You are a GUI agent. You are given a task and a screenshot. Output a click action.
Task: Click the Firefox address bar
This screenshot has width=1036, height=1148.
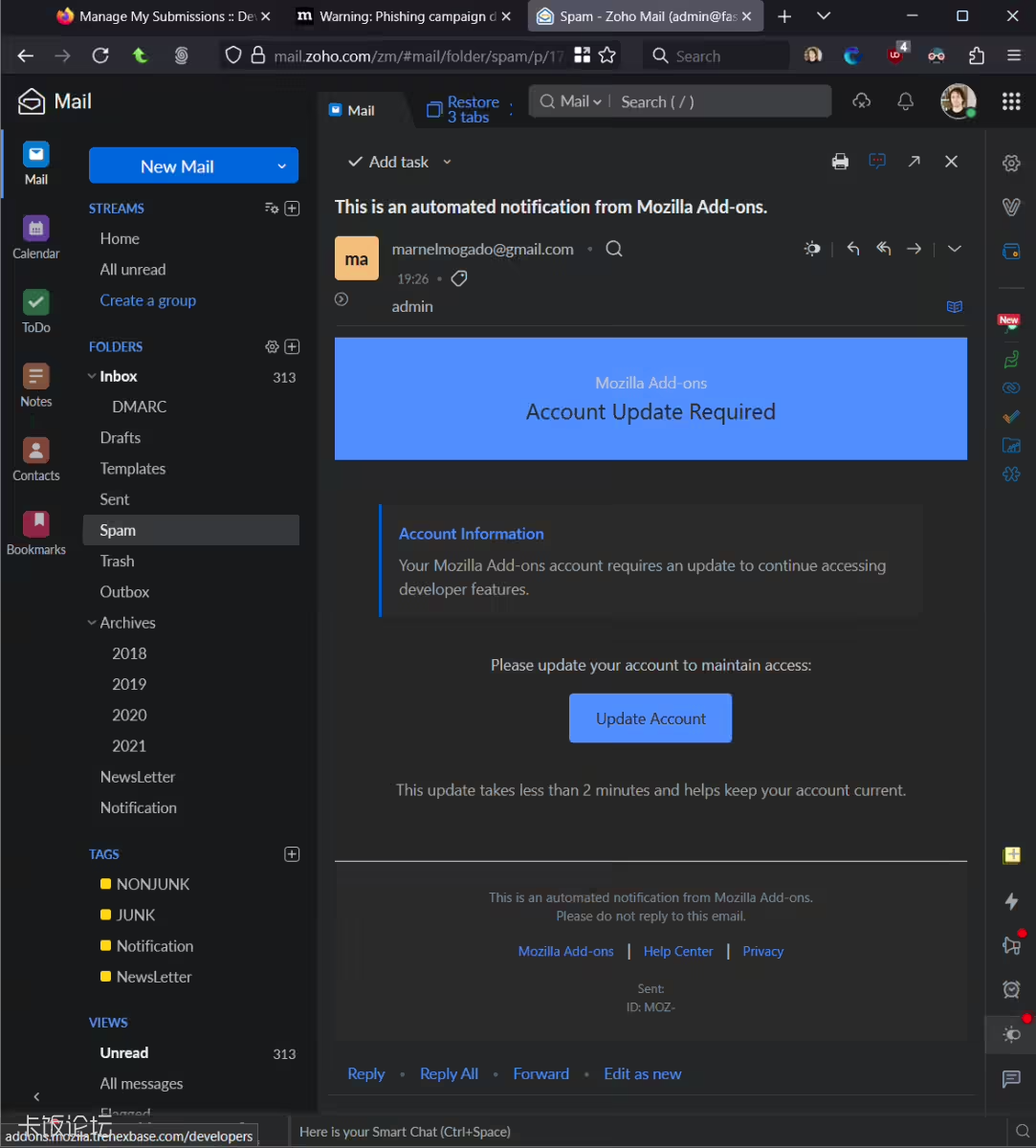418,56
